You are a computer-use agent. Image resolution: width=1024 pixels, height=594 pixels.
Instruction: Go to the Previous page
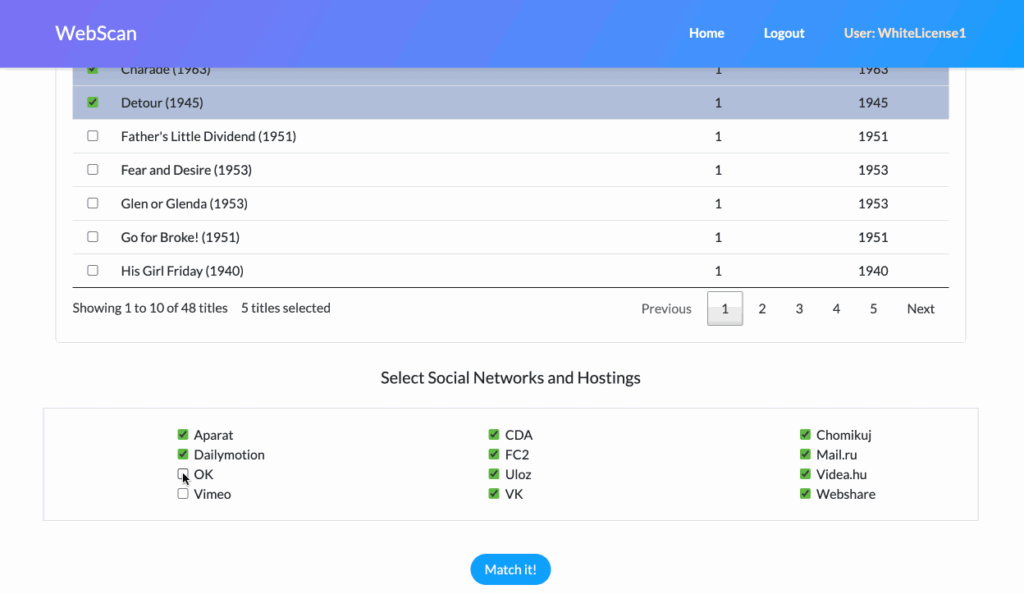pyautogui.click(x=666, y=309)
